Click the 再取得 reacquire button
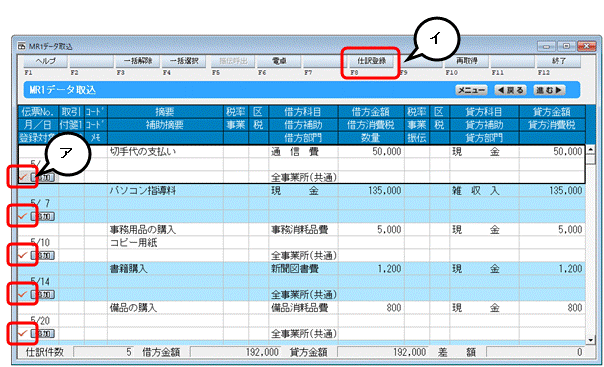The width and height of the screenshot is (604, 367). (x=467, y=61)
